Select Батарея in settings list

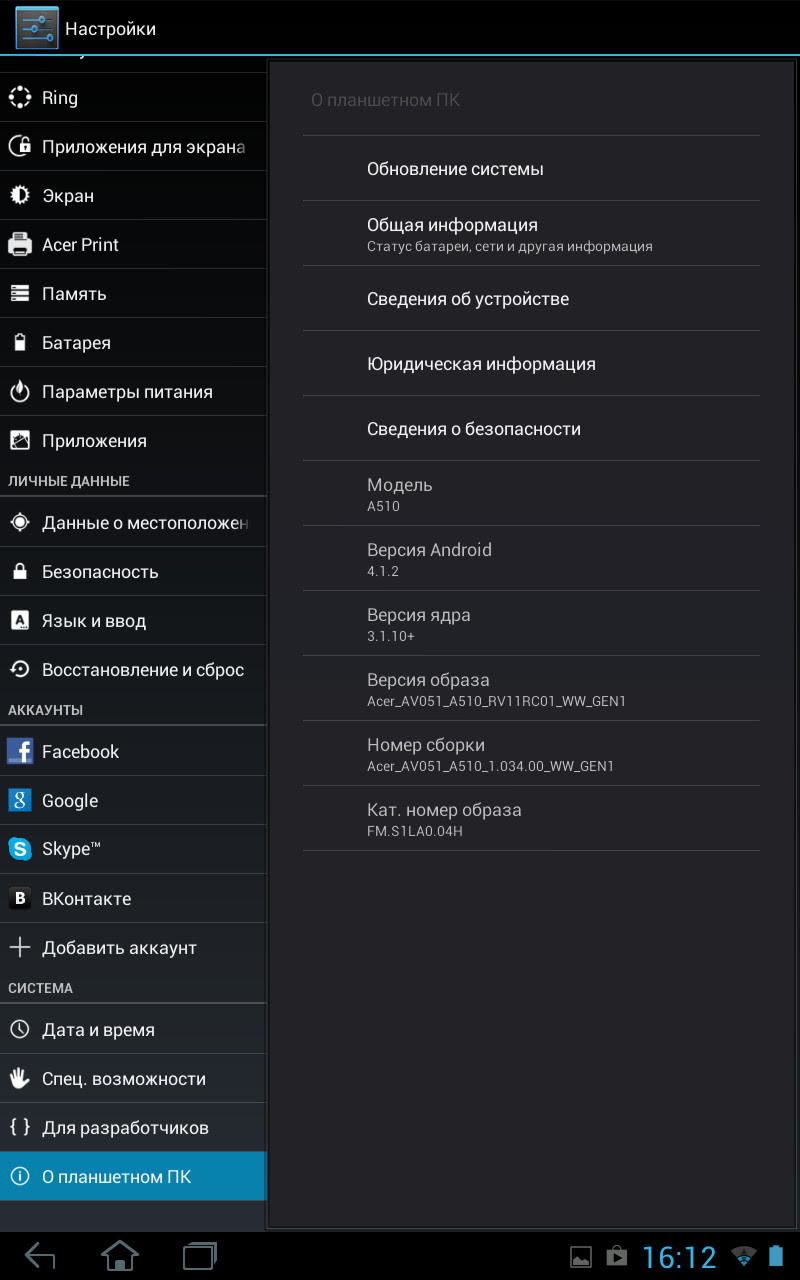(x=133, y=343)
